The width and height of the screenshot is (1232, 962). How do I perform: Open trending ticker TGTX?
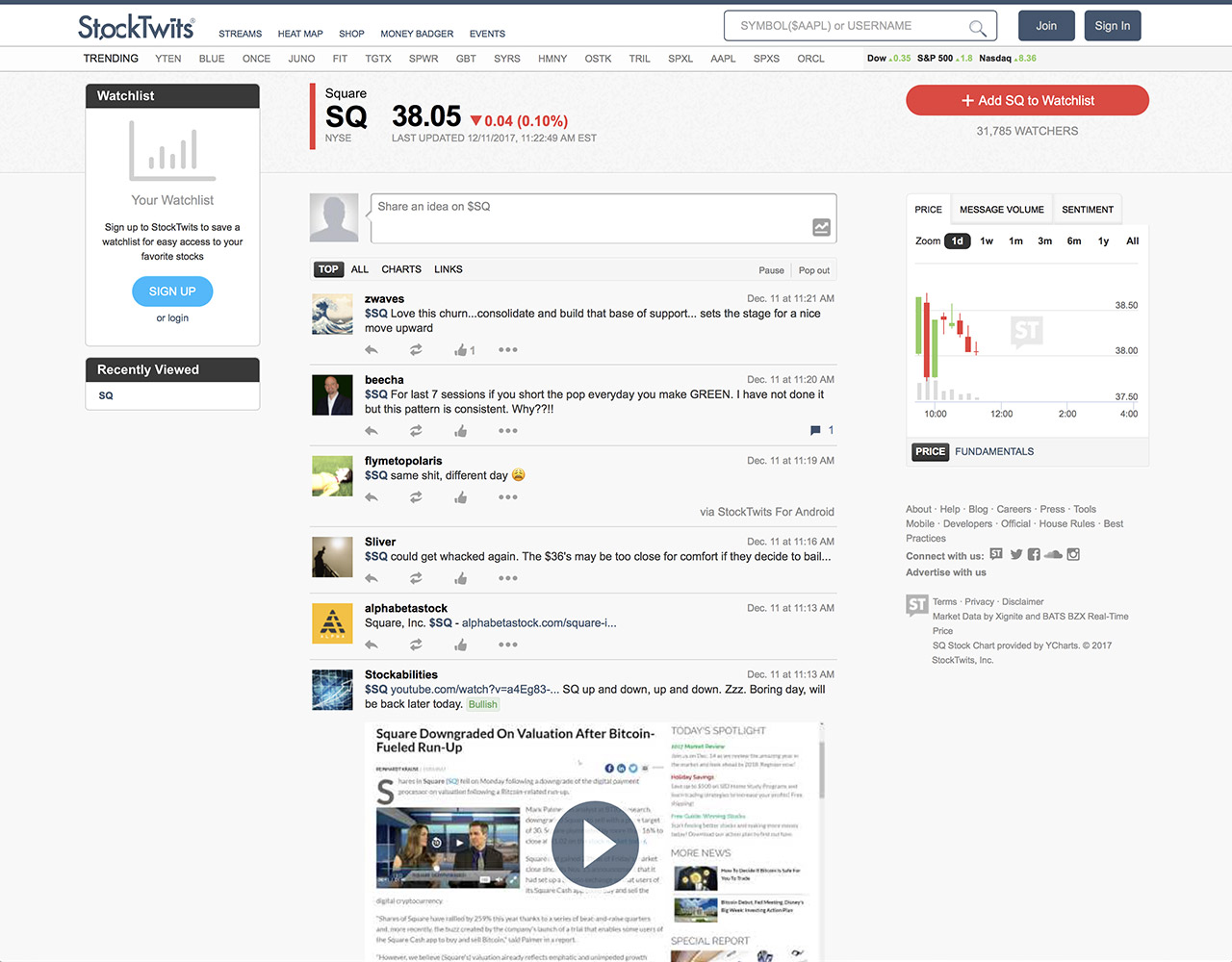tap(378, 59)
